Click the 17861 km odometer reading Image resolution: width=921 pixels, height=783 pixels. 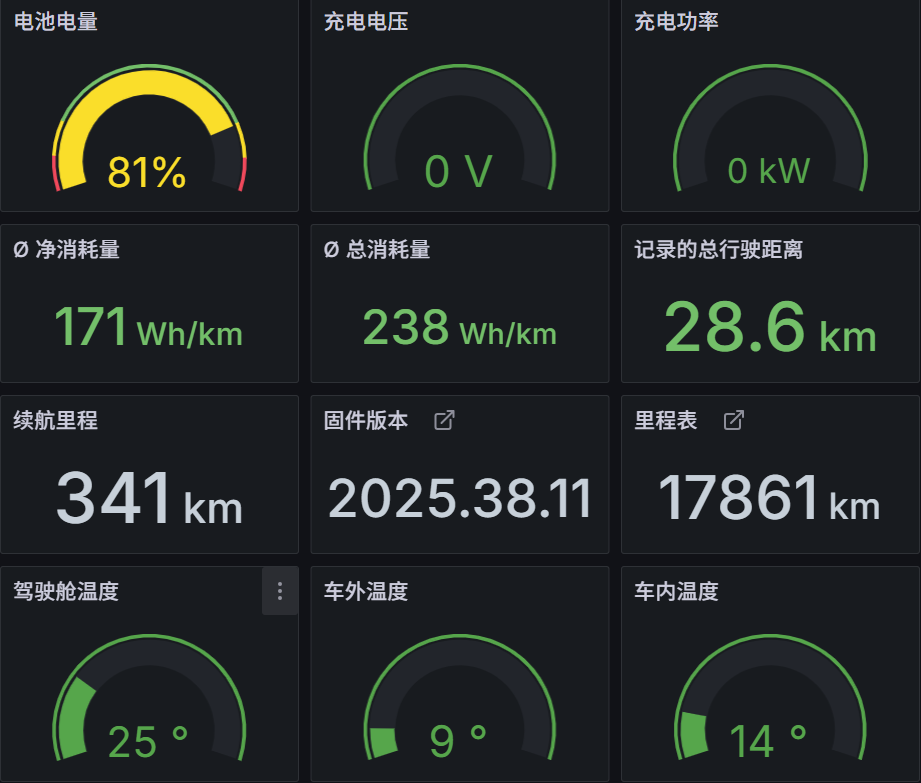click(x=769, y=499)
